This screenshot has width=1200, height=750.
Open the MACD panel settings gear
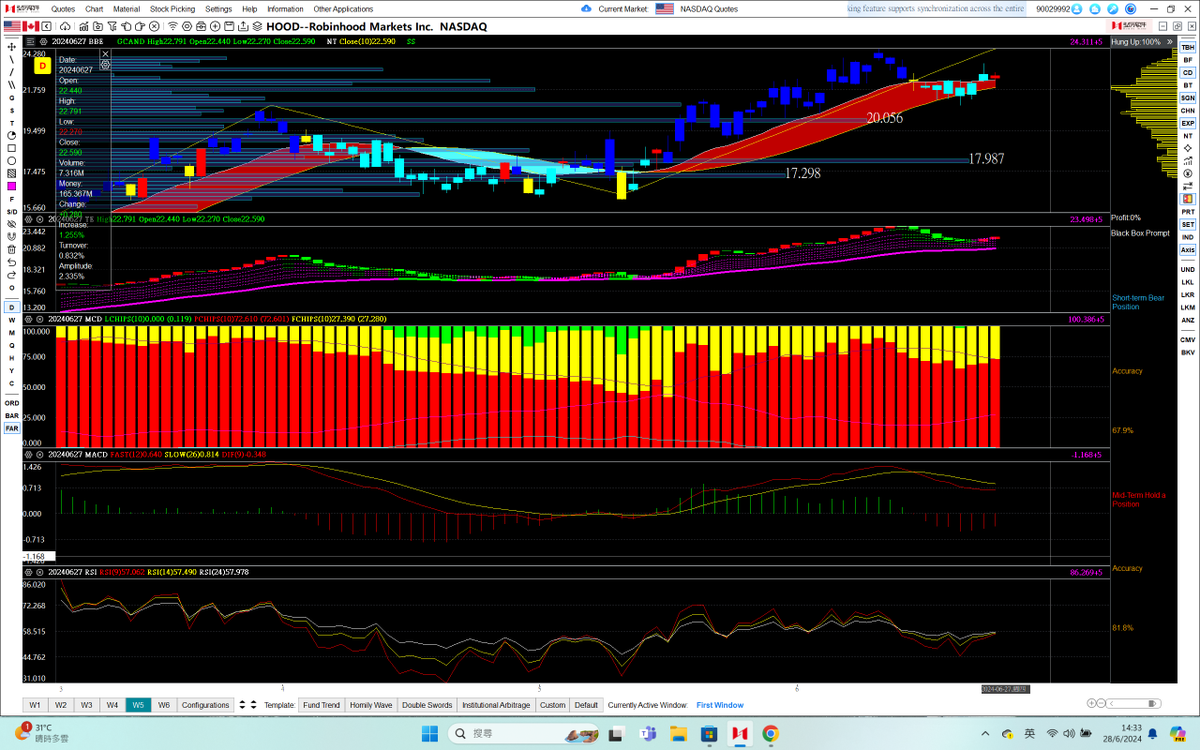coord(30,454)
